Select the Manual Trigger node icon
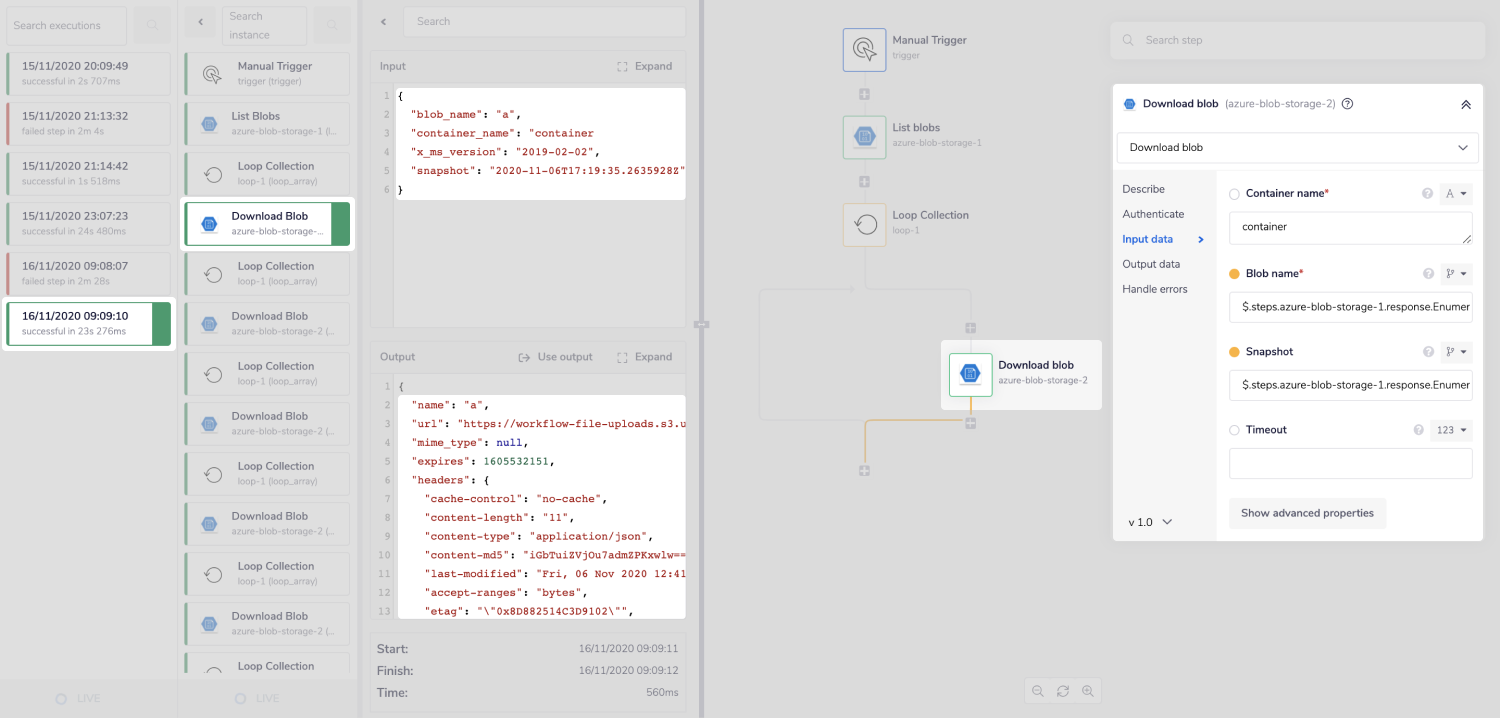 tap(864, 47)
